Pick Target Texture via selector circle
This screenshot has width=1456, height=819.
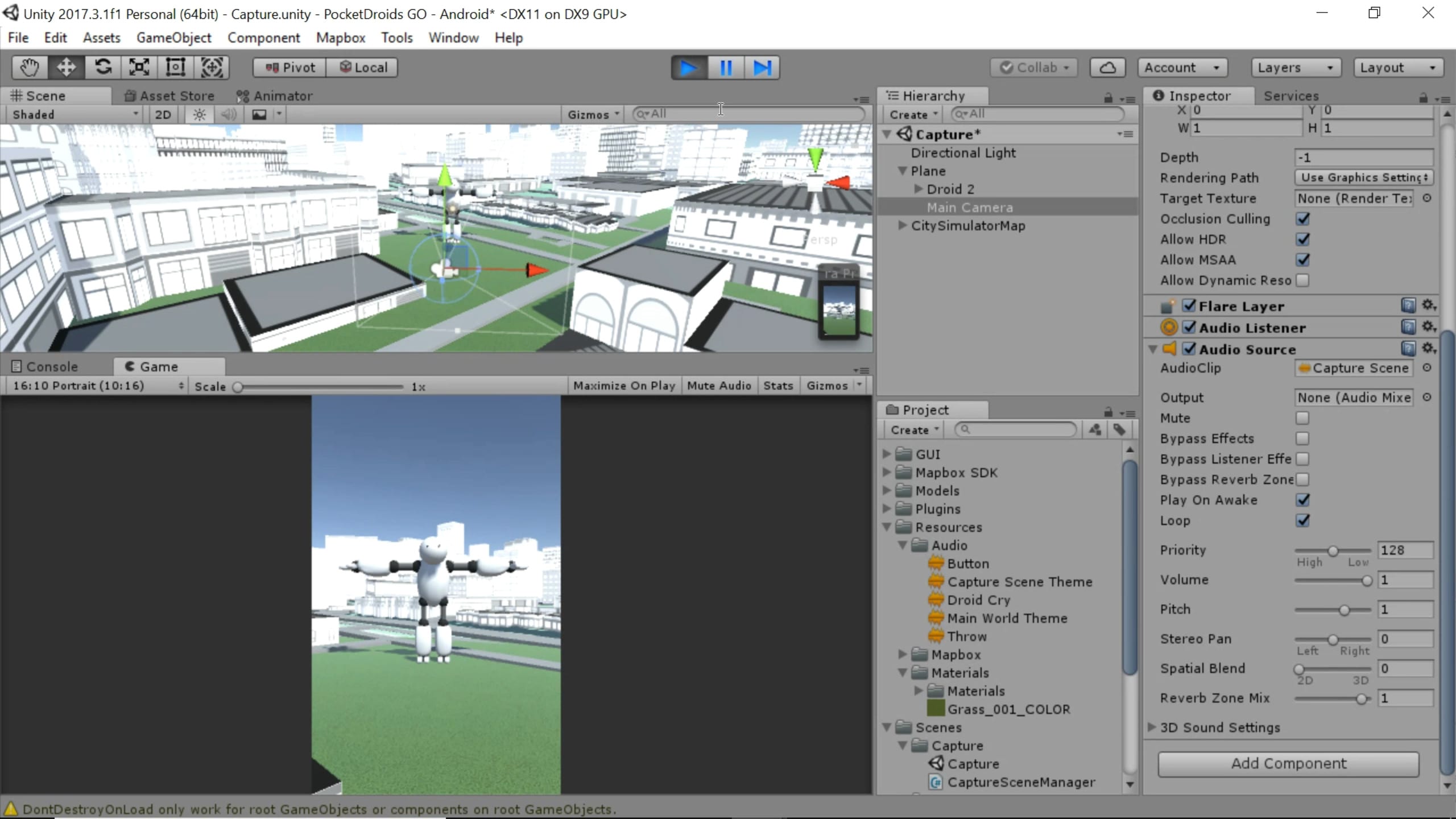coord(1427,198)
